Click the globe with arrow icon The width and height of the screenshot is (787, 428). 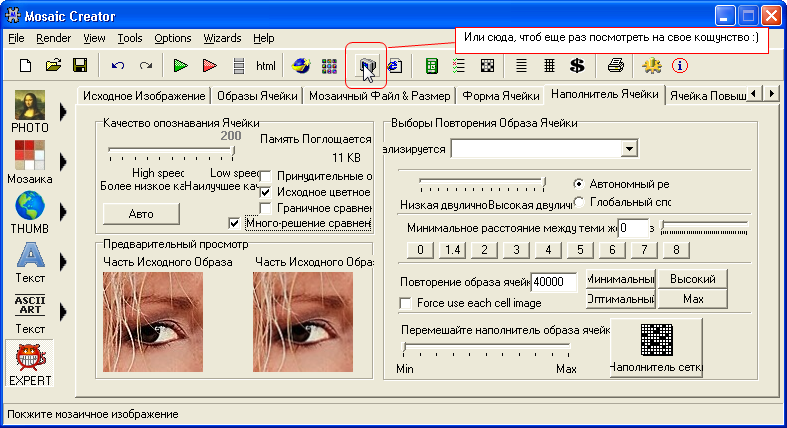click(x=301, y=66)
